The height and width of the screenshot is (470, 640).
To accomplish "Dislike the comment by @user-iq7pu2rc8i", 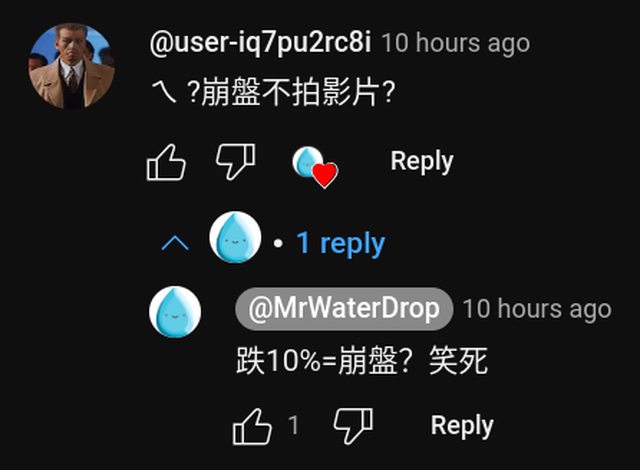I will tap(236, 162).
